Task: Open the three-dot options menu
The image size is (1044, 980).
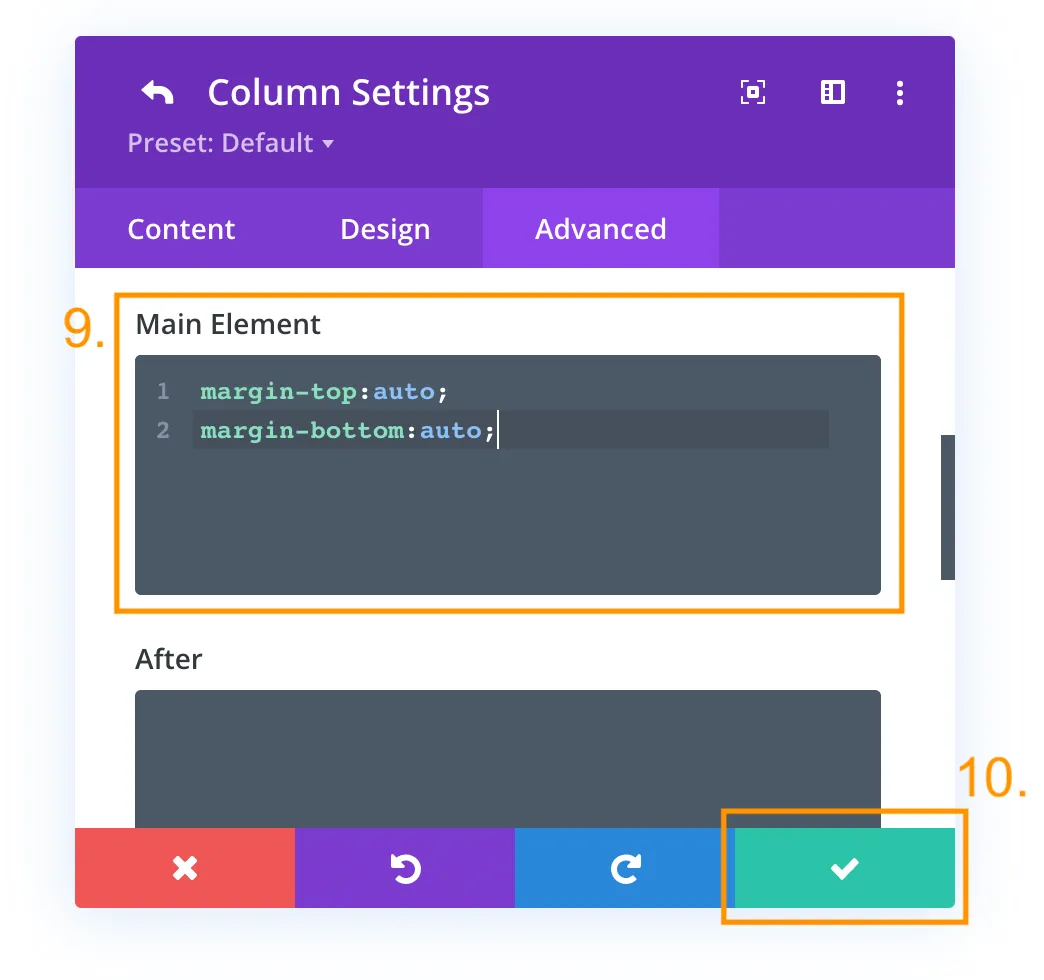Action: [x=899, y=93]
